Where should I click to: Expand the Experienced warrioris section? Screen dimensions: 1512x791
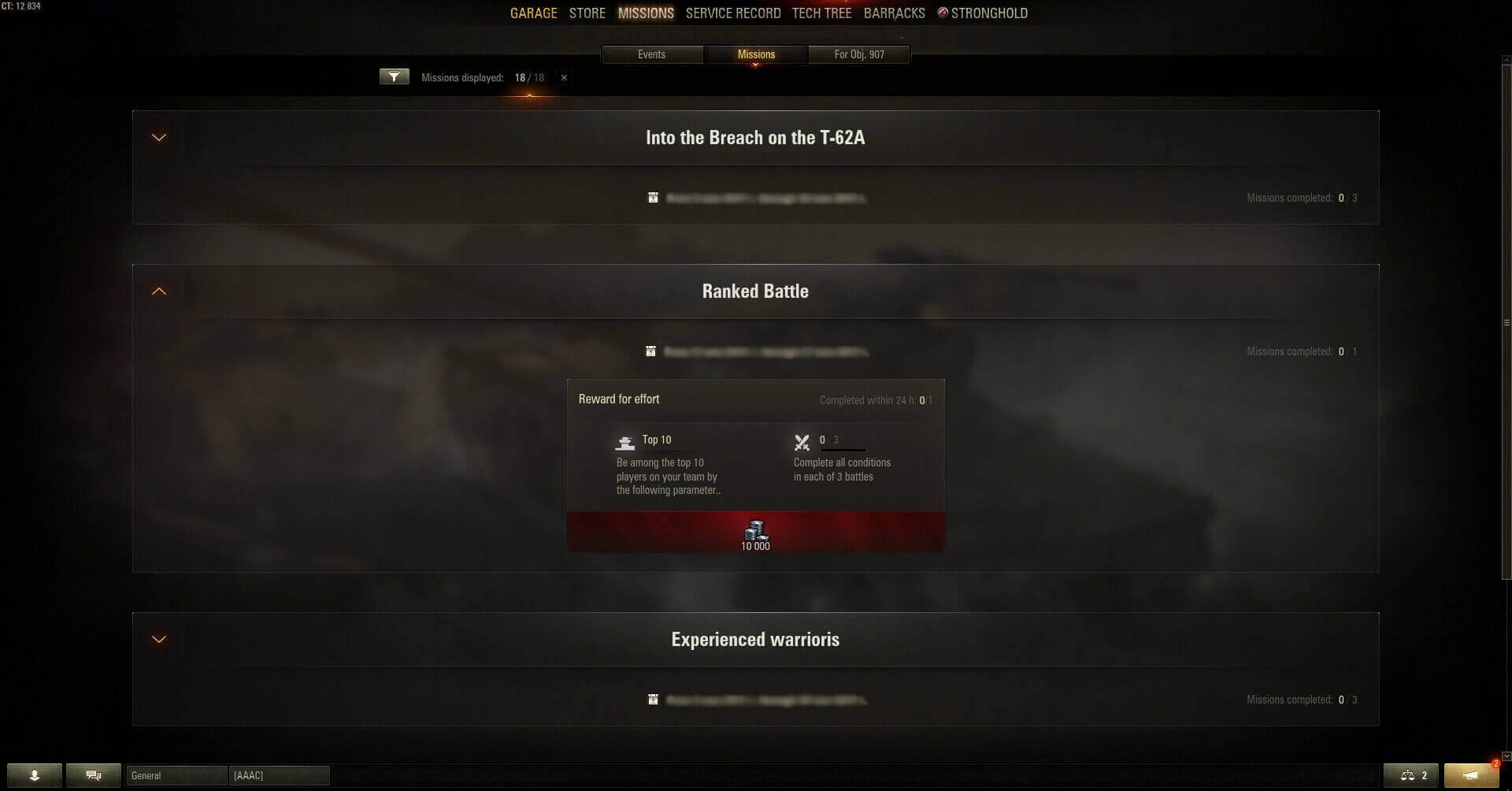click(x=159, y=640)
